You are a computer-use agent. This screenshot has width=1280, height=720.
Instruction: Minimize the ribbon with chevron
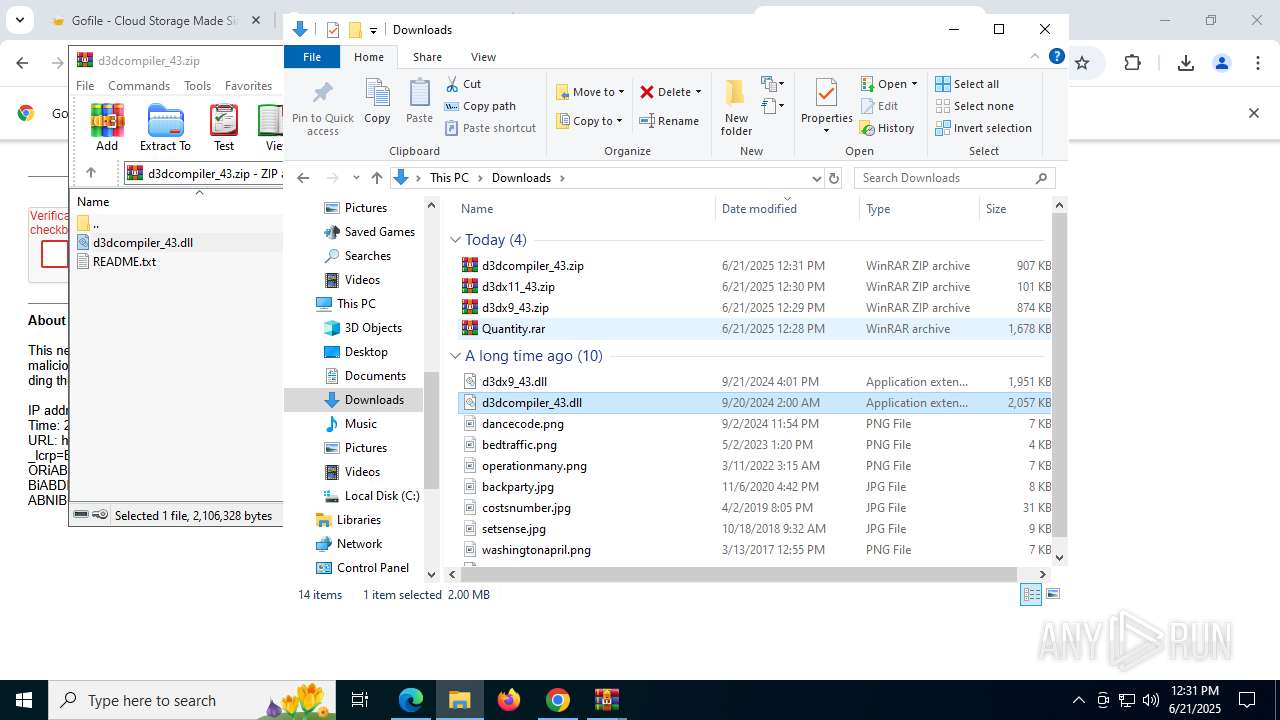(x=1035, y=57)
